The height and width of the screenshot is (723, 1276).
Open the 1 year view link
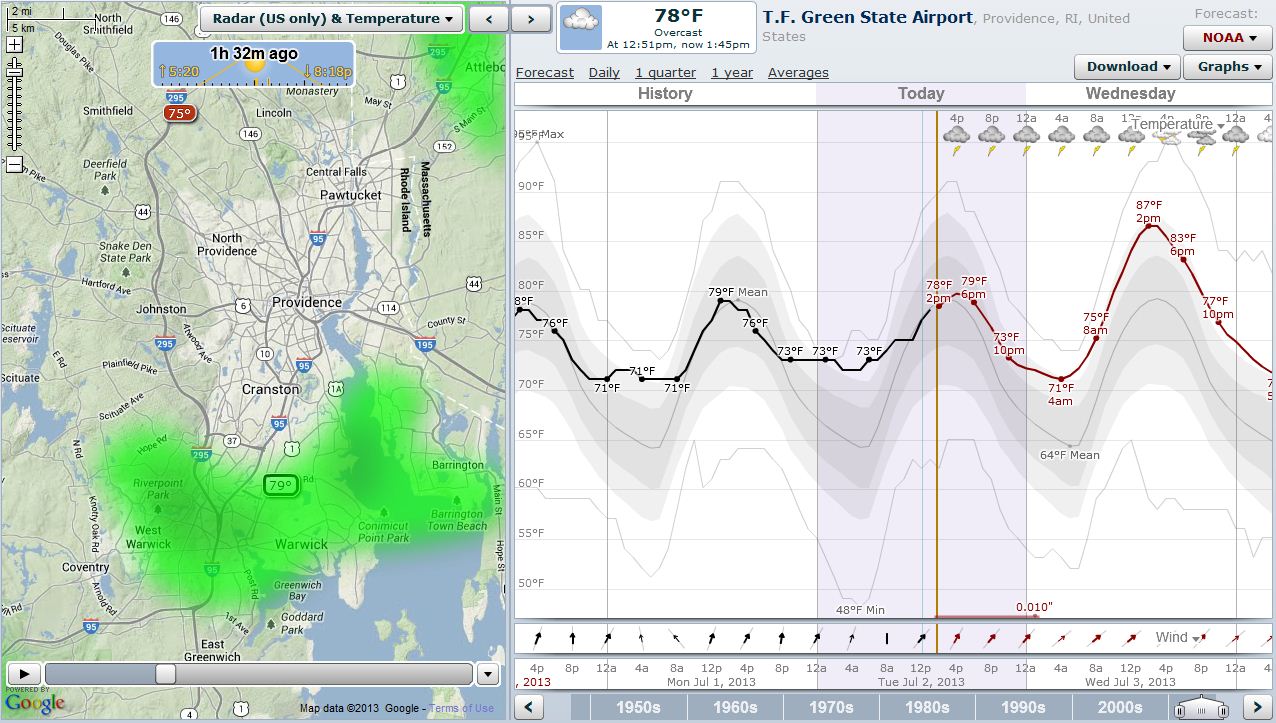tap(732, 72)
